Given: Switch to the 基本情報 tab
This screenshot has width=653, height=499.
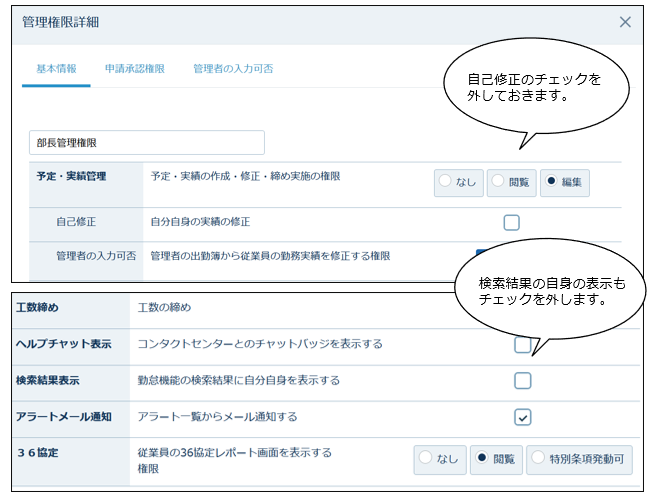Looking at the screenshot, I should pos(56,69).
